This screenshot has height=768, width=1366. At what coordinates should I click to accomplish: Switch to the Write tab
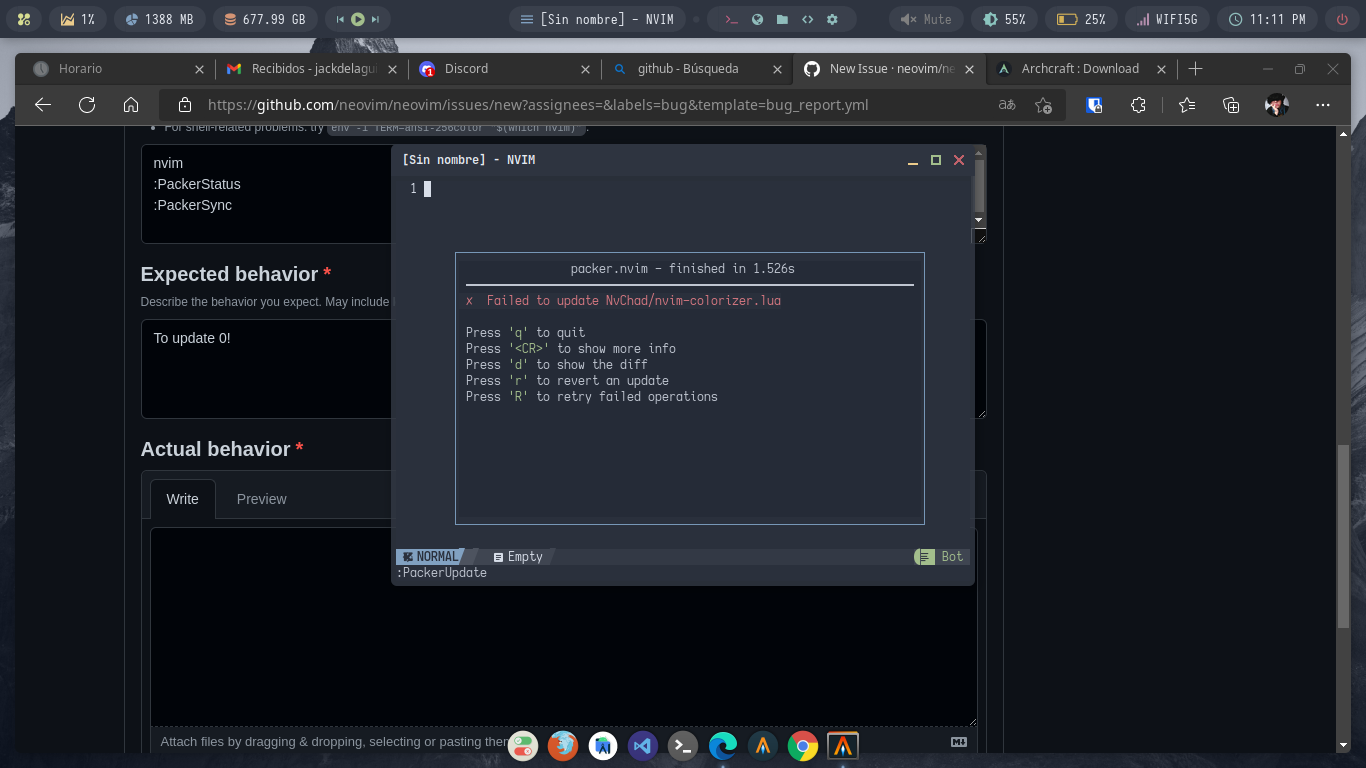point(183,498)
